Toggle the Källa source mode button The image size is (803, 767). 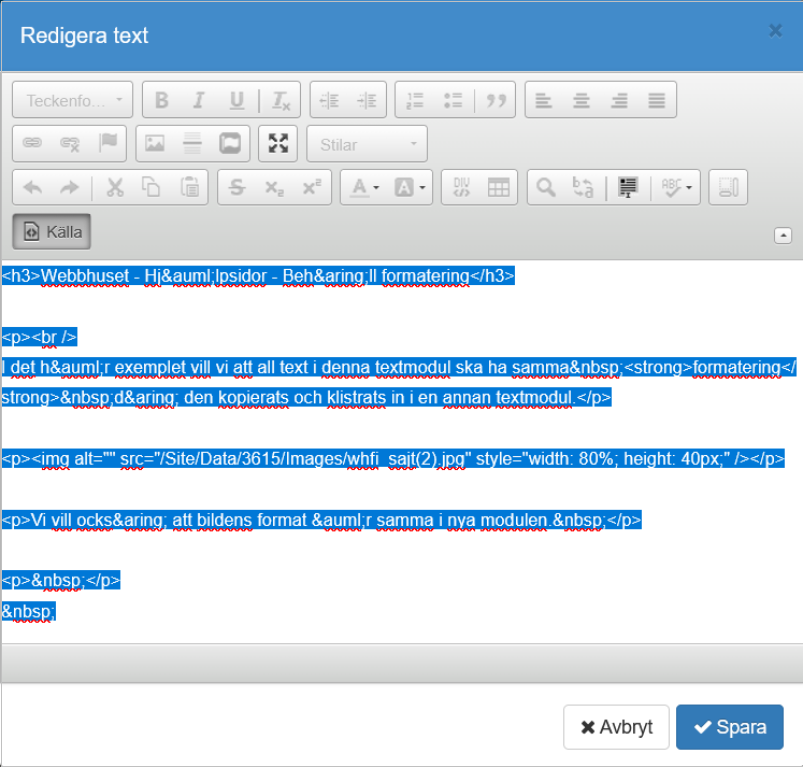coord(52,232)
